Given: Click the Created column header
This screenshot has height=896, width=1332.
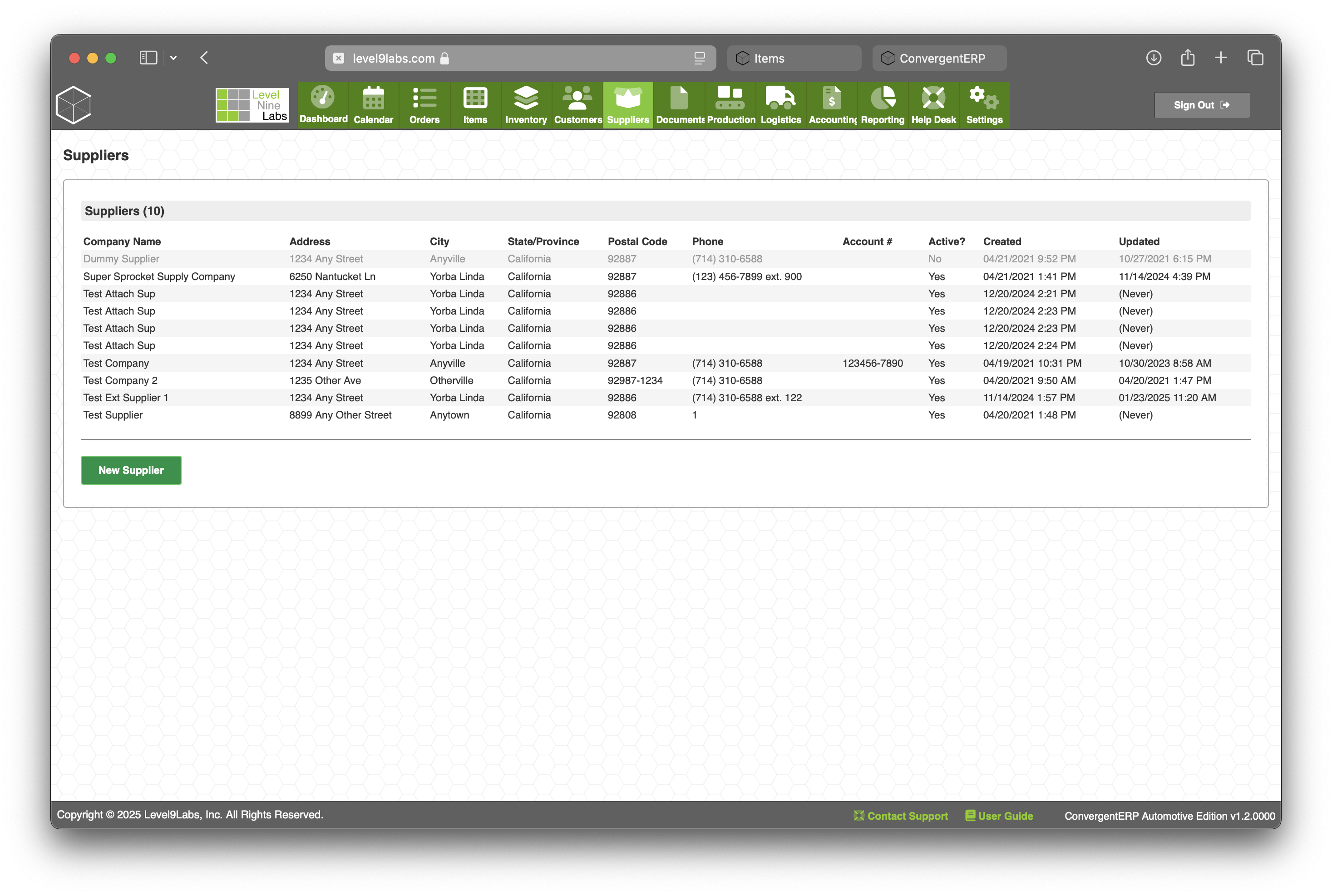Looking at the screenshot, I should coord(1001,242).
